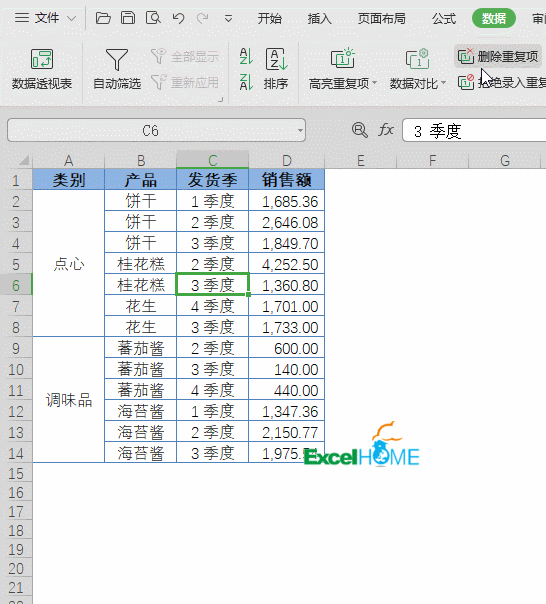Select column B header
This screenshot has height=604, width=546.
[x=141, y=160]
